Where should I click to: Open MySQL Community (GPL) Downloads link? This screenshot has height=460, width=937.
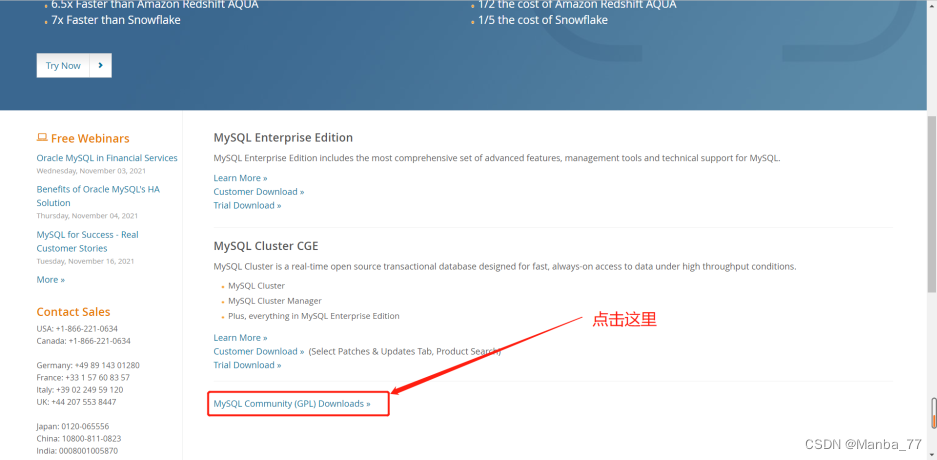tap(292, 404)
